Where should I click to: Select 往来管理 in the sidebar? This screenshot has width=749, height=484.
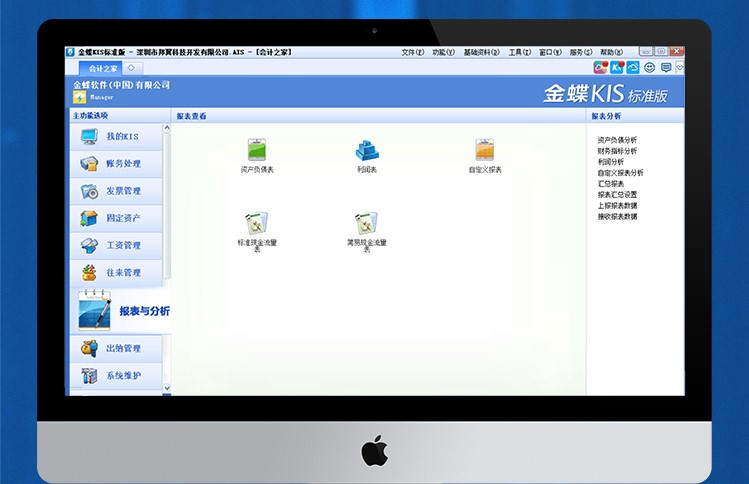point(116,273)
